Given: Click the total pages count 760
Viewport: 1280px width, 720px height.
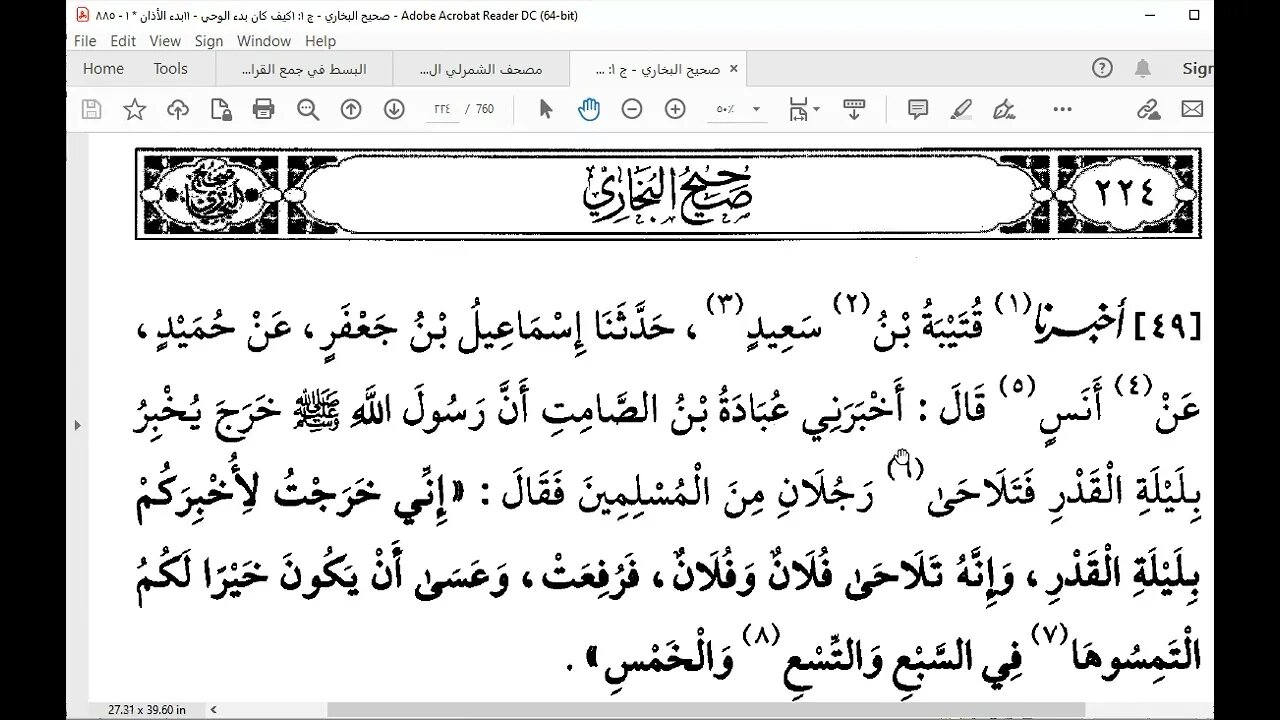Looking at the screenshot, I should click(x=485, y=110).
